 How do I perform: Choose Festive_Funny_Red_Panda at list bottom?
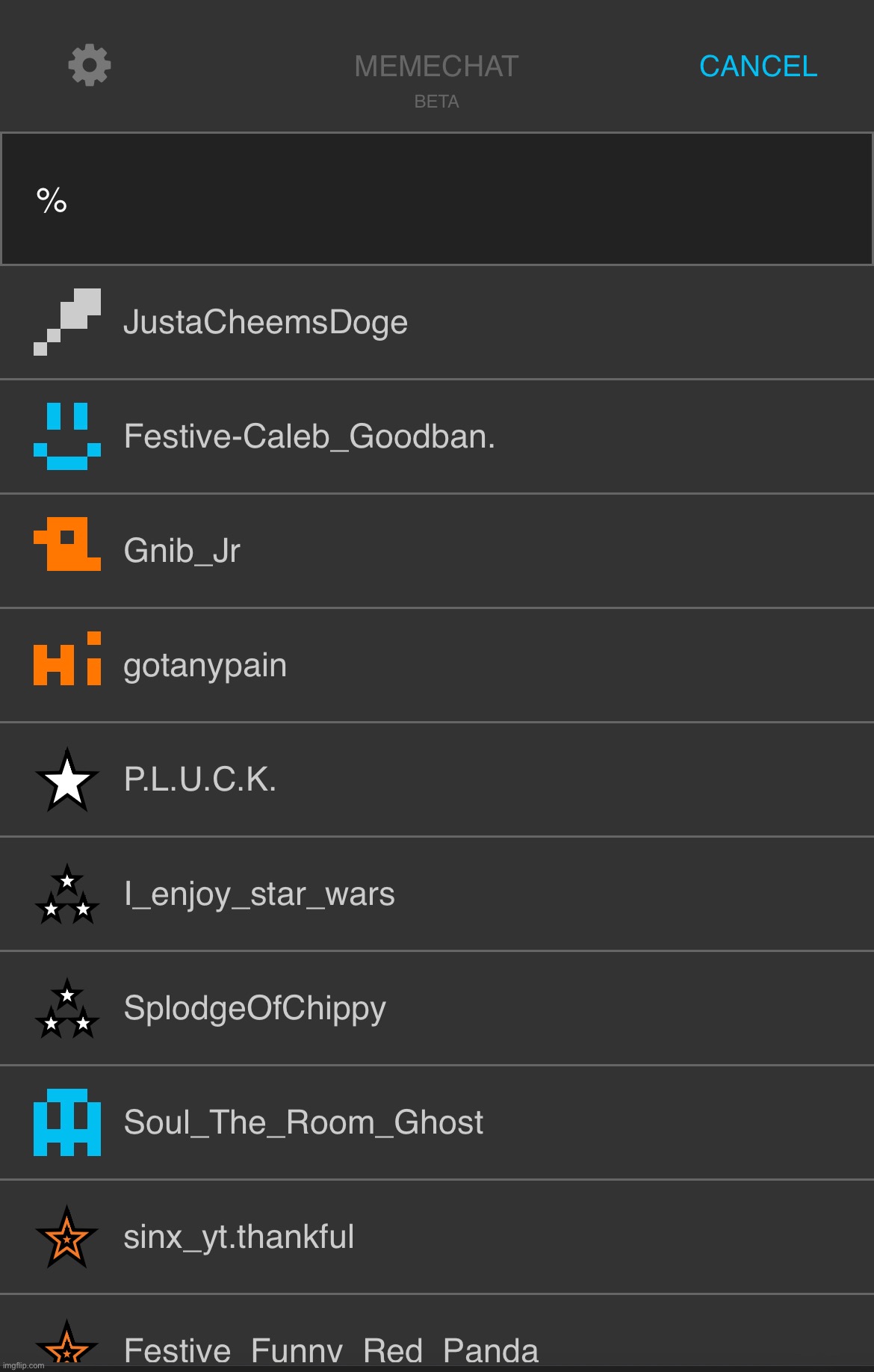(437, 1332)
